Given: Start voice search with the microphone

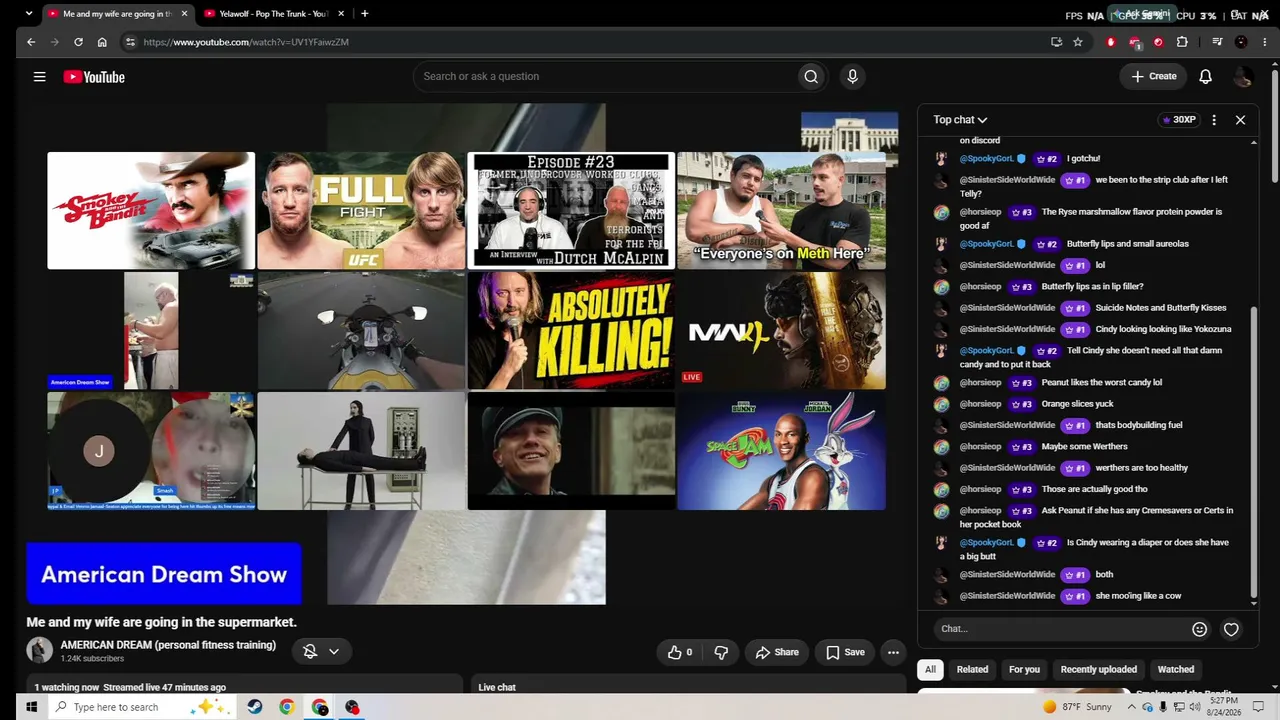Looking at the screenshot, I should point(852,76).
